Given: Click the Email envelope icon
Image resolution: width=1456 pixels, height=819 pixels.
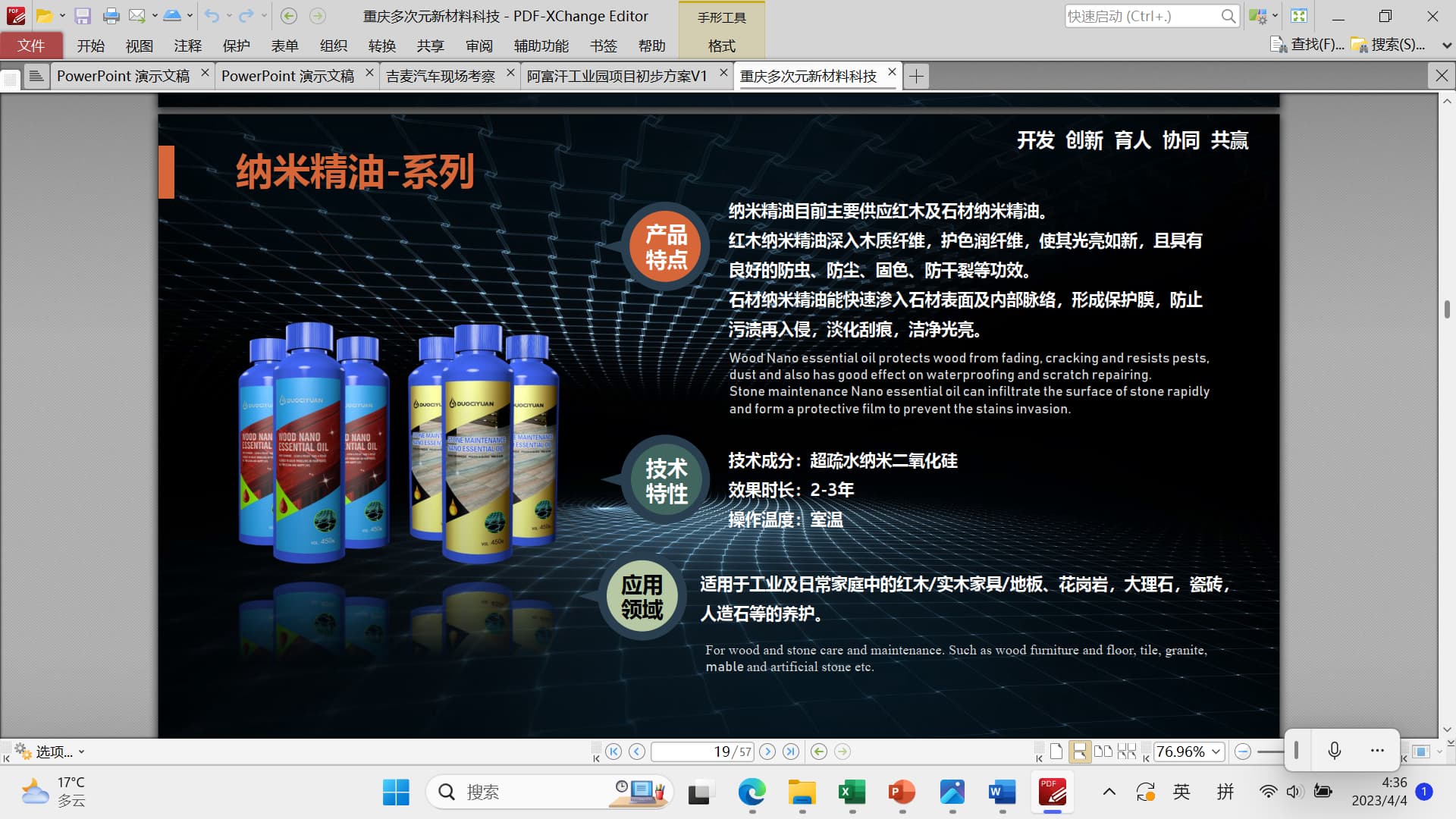Looking at the screenshot, I should click(136, 16).
